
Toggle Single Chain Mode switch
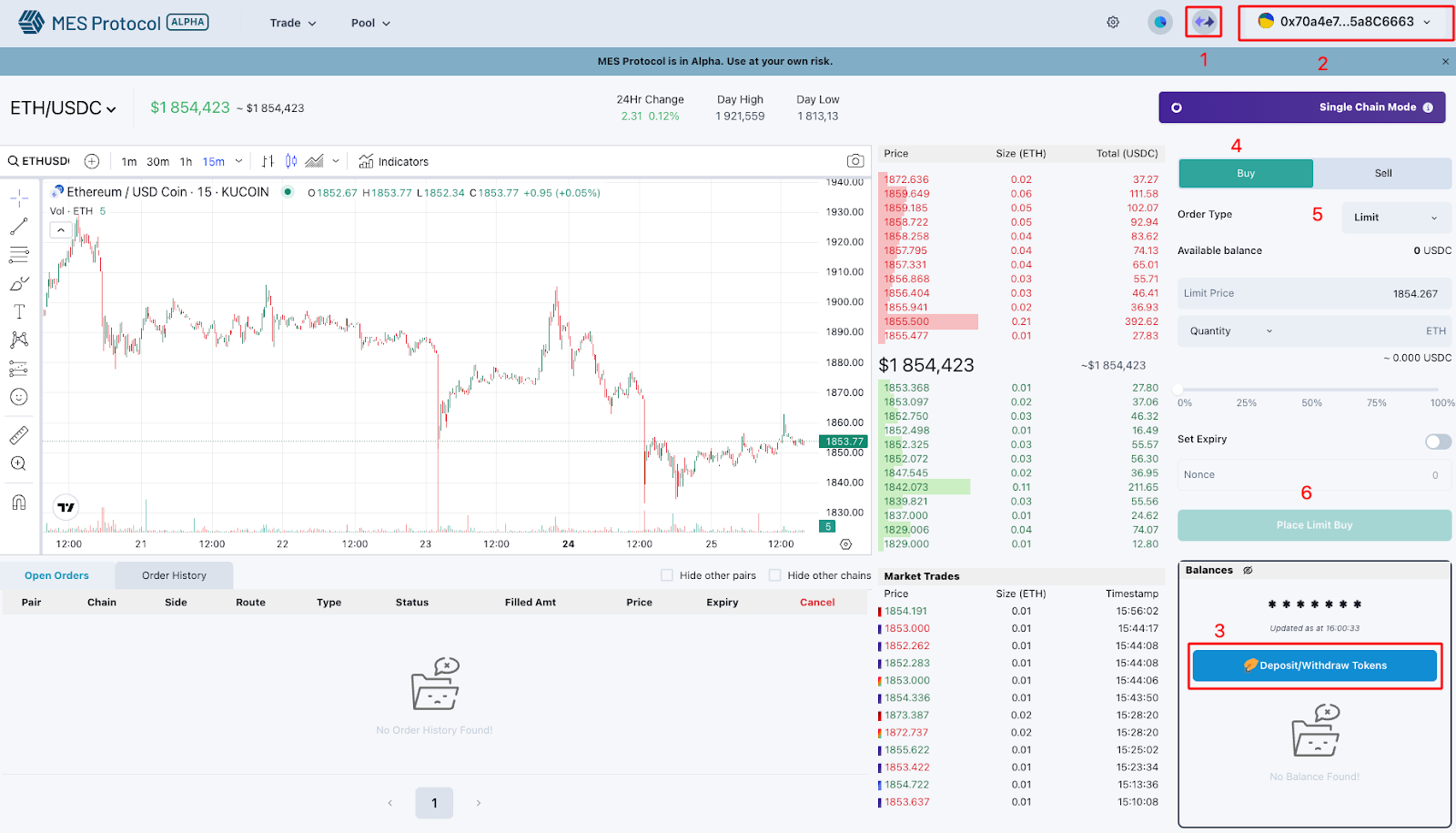tap(1177, 107)
